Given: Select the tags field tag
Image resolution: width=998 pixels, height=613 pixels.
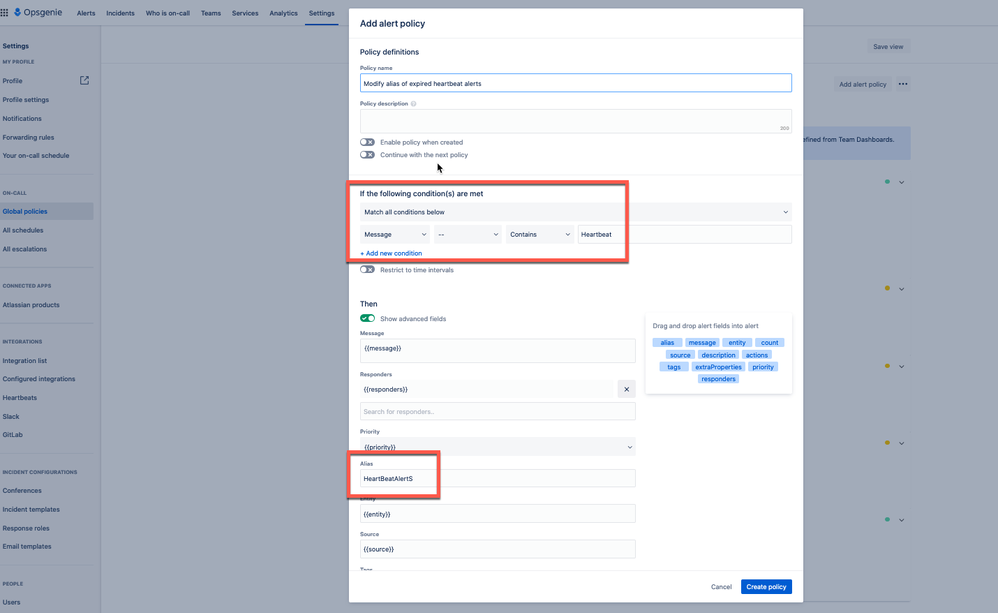Looking at the screenshot, I should pos(674,367).
